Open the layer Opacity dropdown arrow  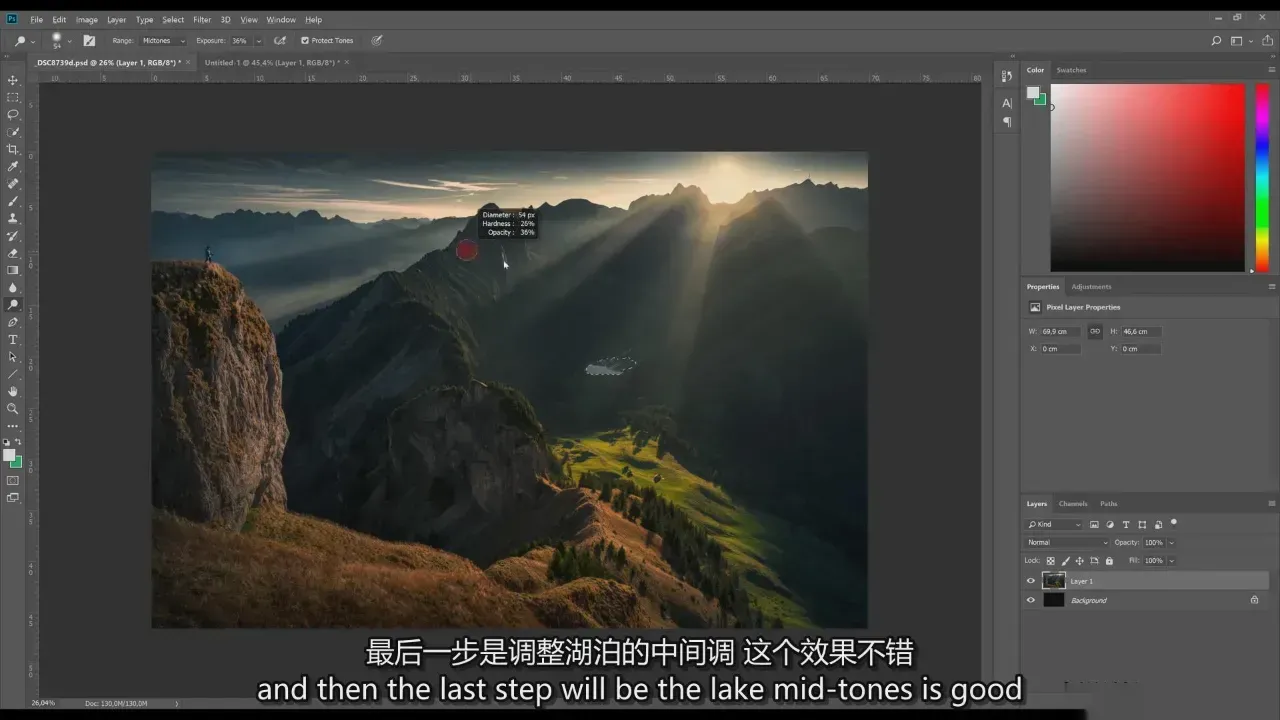tap(1171, 543)
